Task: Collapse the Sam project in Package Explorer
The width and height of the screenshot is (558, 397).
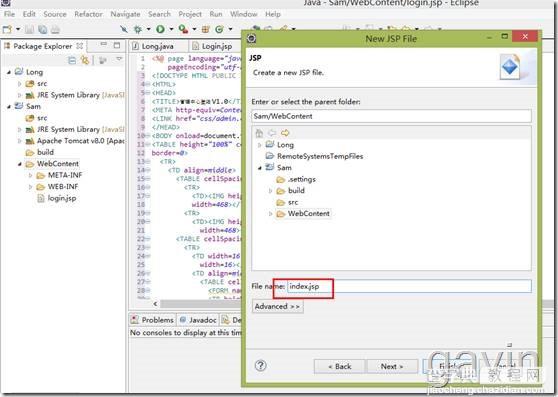Action: tap(9, 106)
